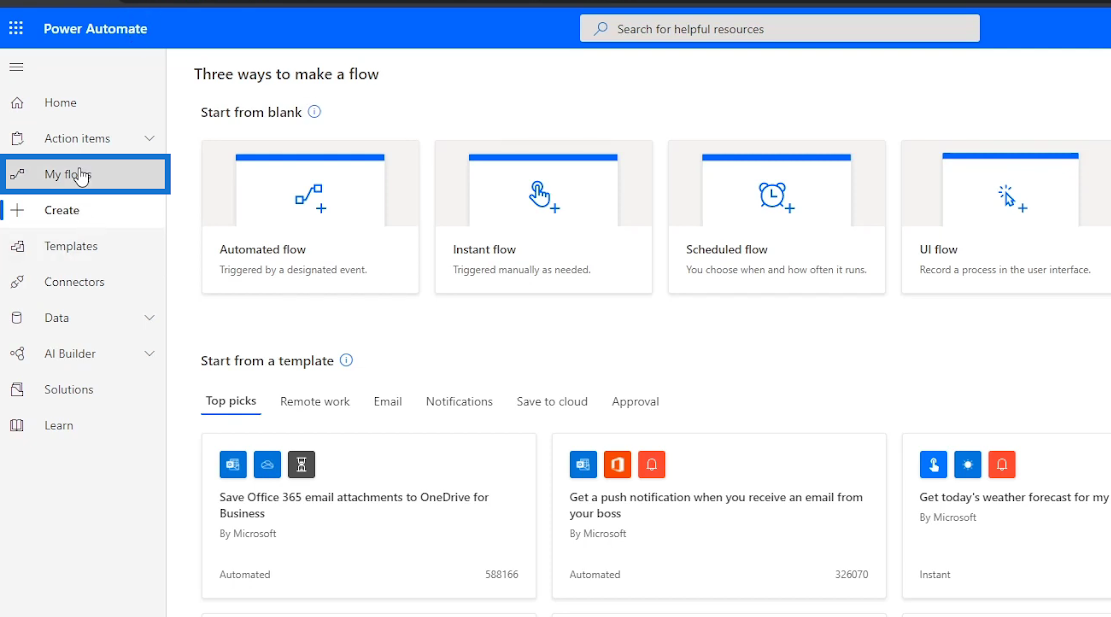Expand the AI Builder chevron
The image size is (1111, 617).
click(x=150, y=353)
